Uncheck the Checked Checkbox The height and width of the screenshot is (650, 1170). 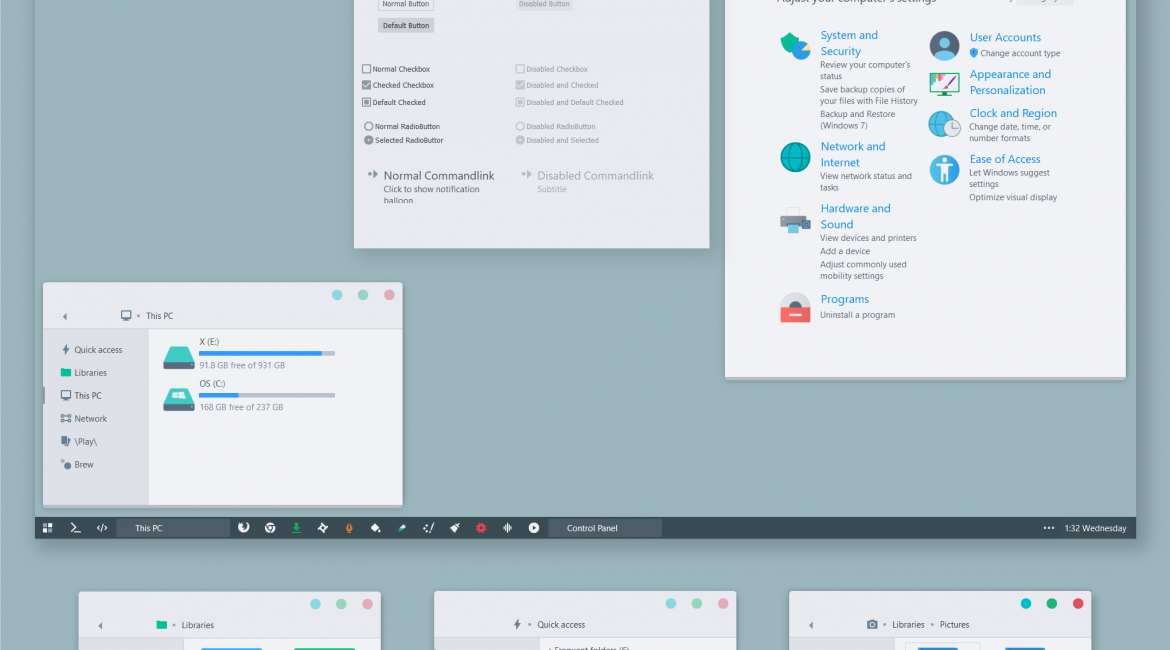366,85
